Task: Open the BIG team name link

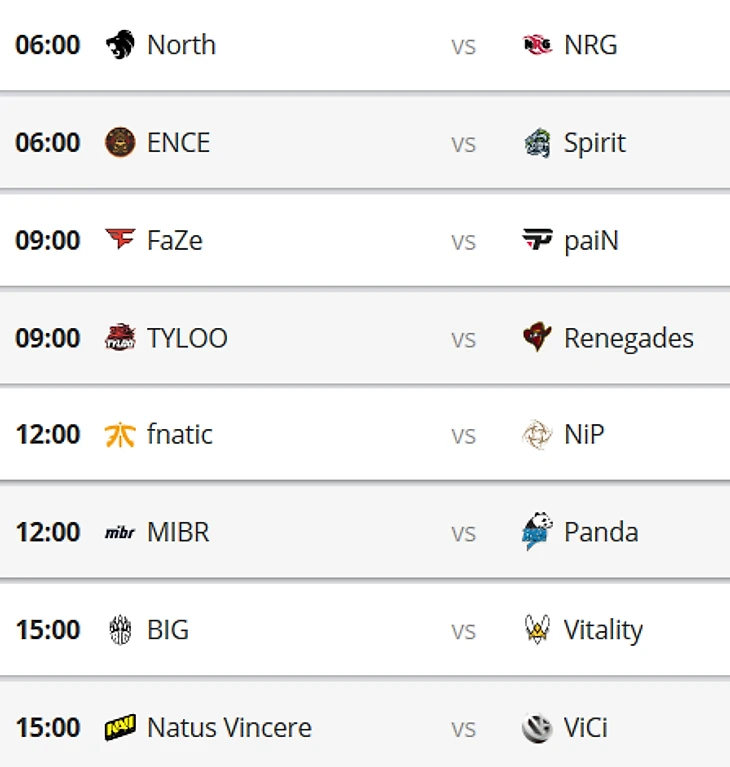Action: tap(168, 630)
